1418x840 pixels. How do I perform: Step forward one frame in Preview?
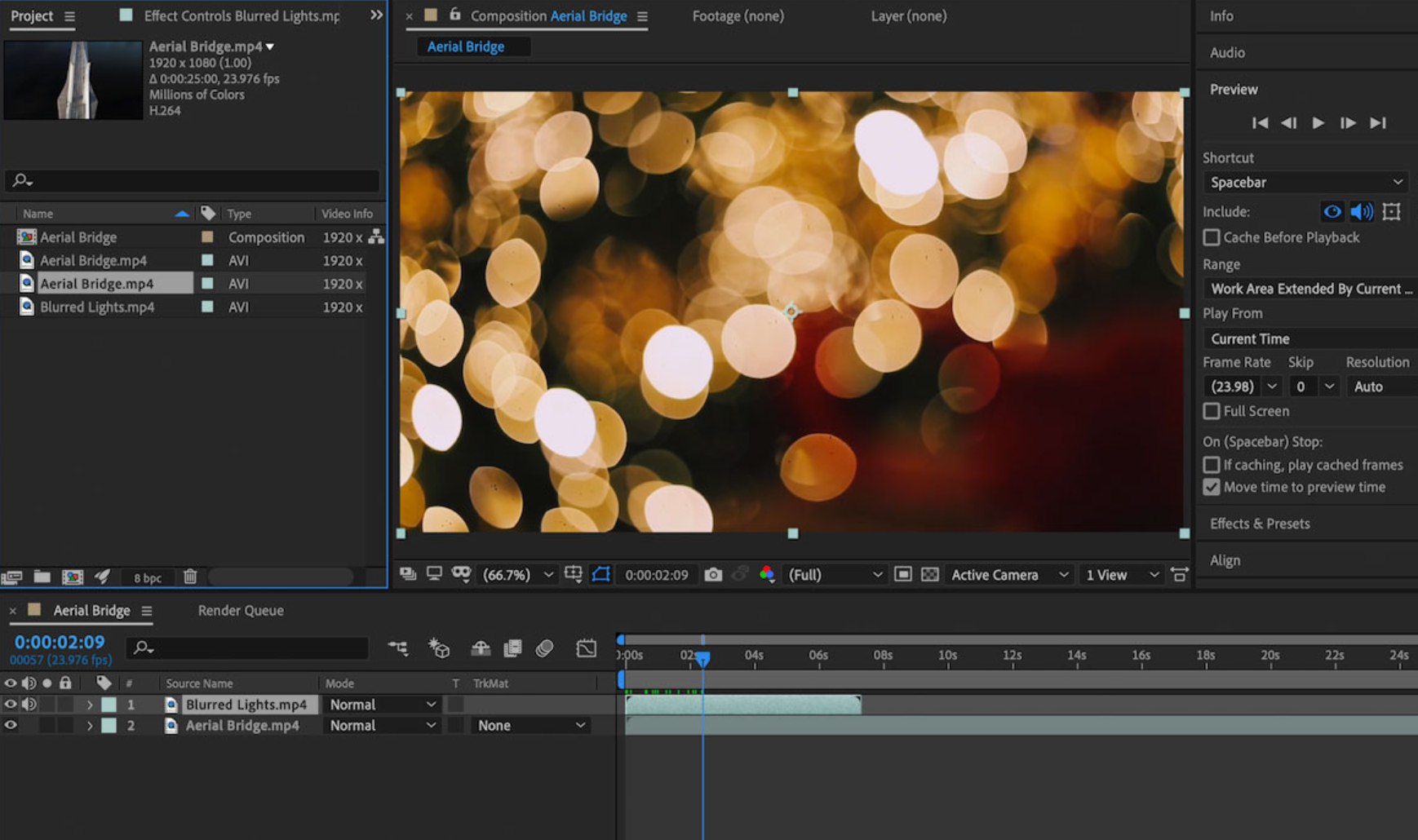[x=1348, y=123]
